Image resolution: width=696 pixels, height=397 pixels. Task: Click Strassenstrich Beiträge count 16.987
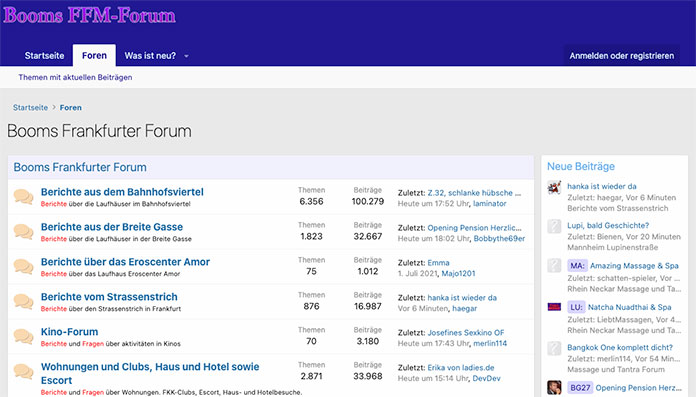(x=368, y=306)
